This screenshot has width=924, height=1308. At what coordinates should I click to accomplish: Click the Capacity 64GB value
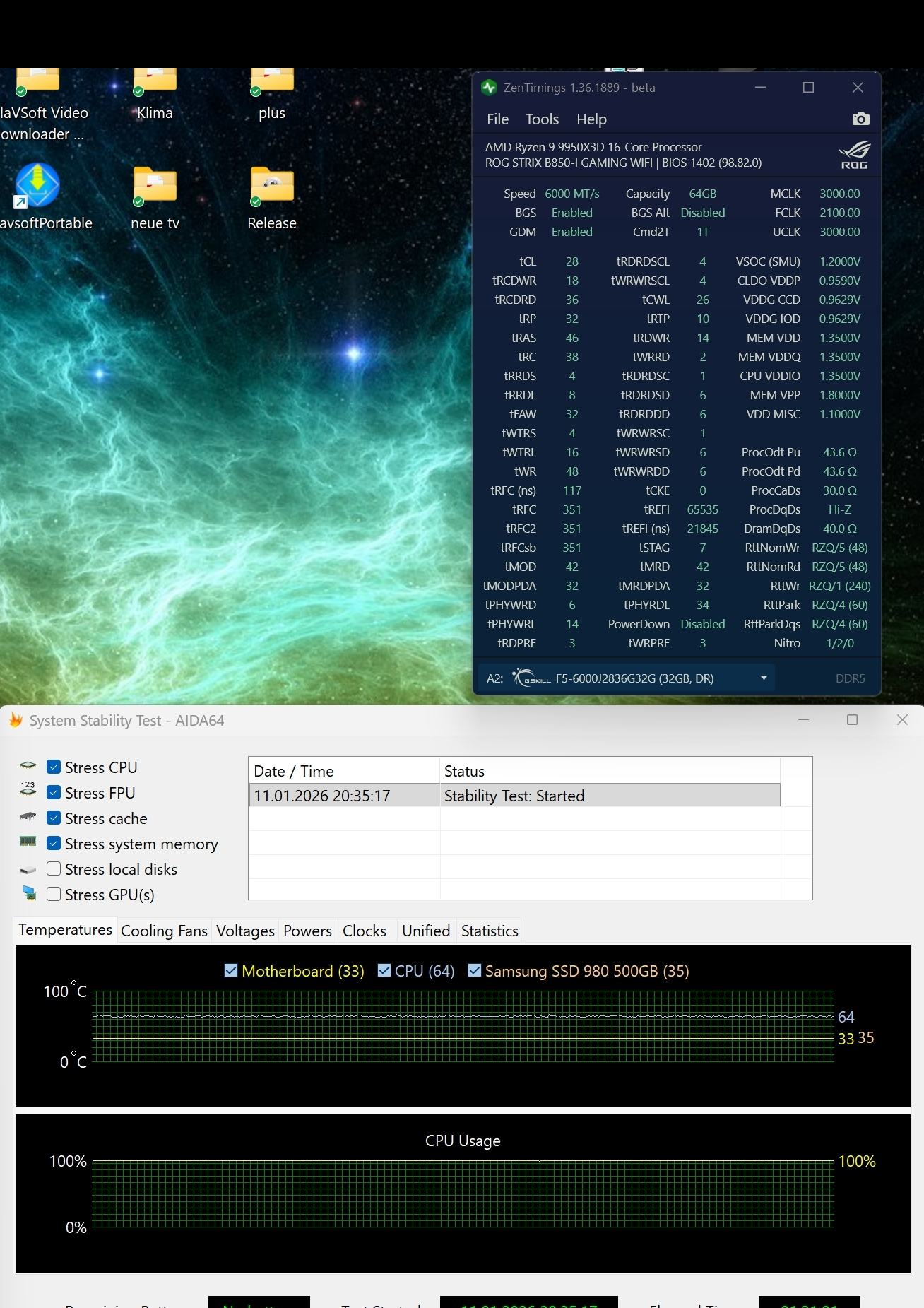click(703, 193)
